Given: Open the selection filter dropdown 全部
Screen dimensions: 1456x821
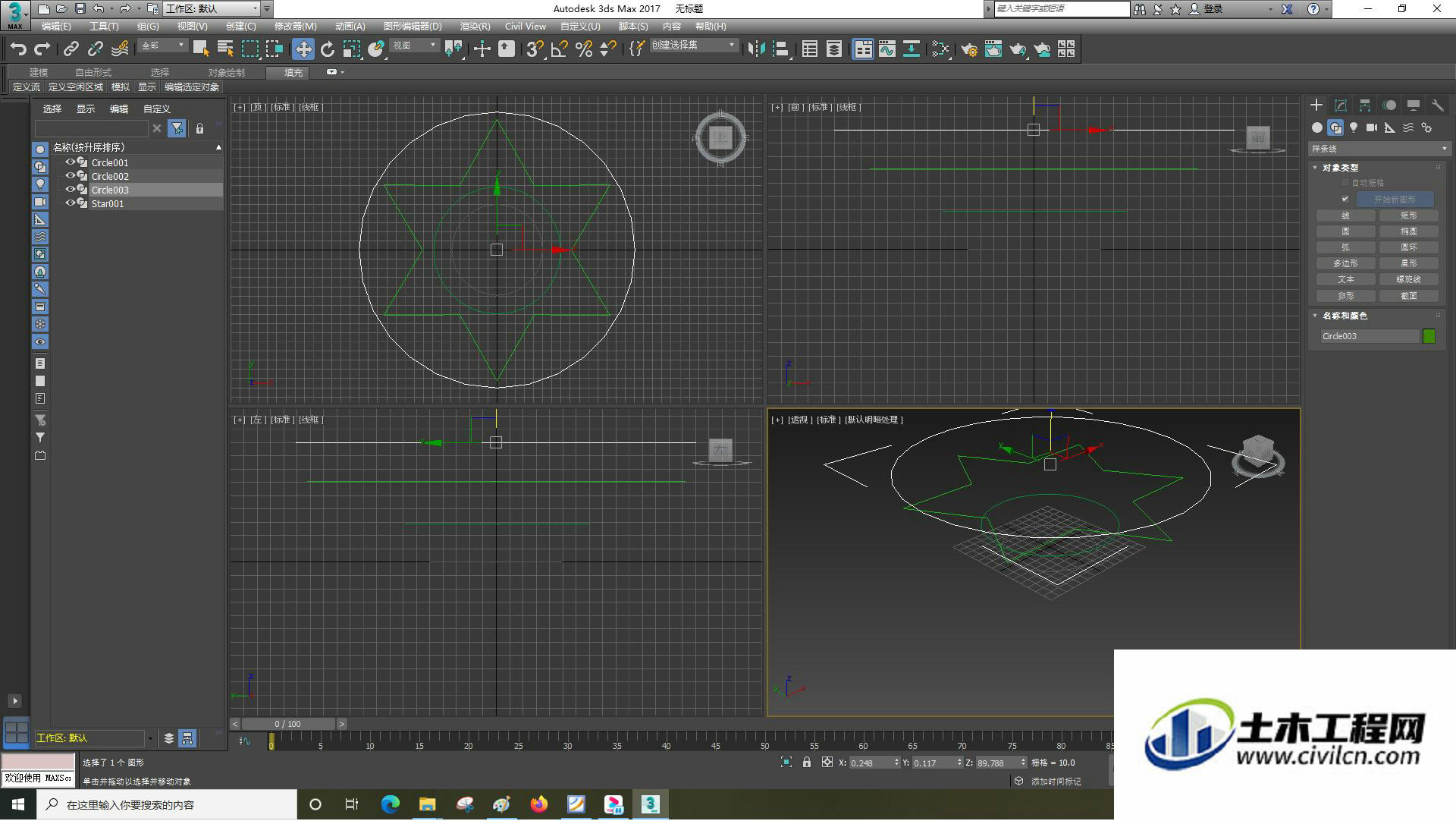Looking at the screenshot, I should click(163, 46).
